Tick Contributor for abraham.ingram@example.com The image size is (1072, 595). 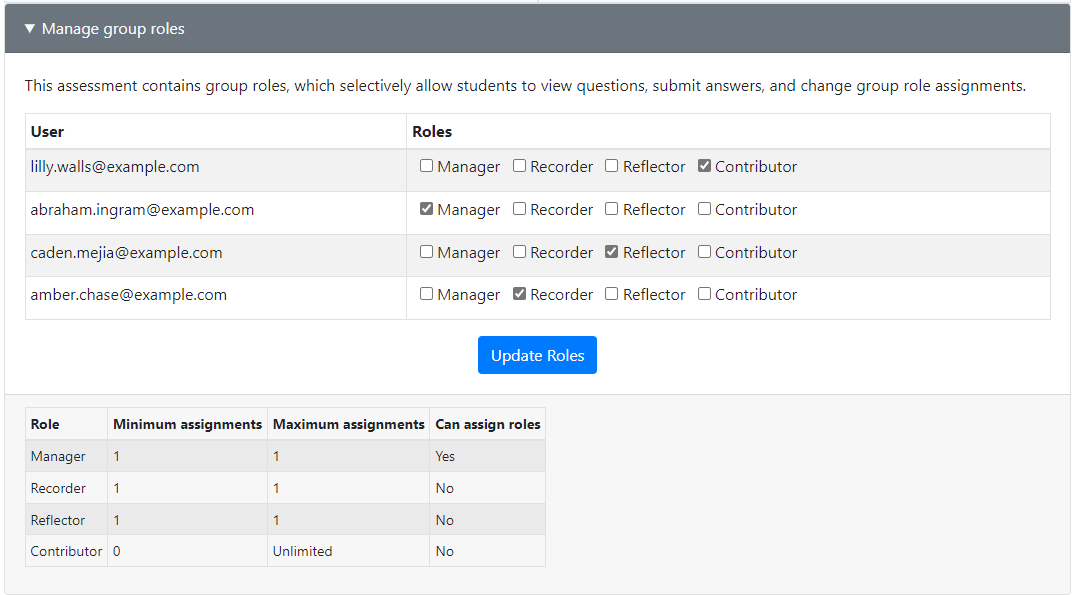[x=704, y=209]
